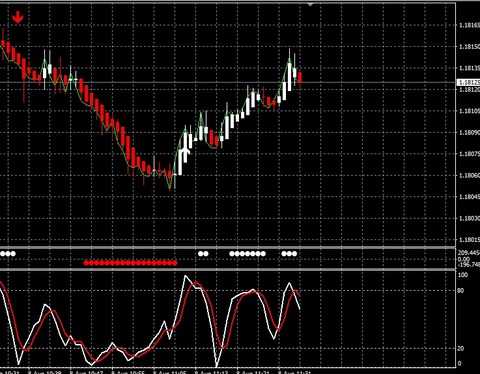Click the stochastic 20 level label

tap(461, 348)
